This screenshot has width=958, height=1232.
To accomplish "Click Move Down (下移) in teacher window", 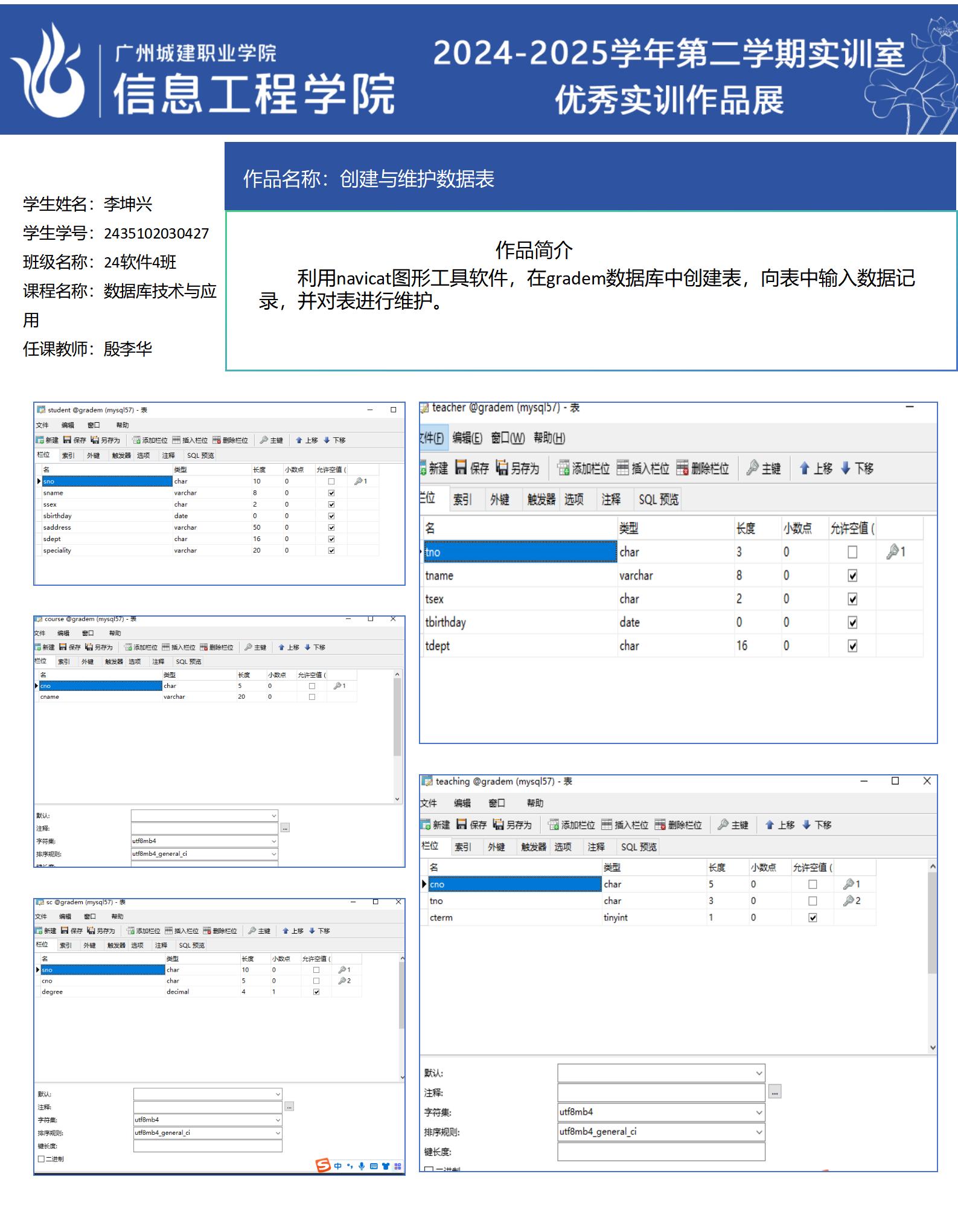I will pos(857,468).
